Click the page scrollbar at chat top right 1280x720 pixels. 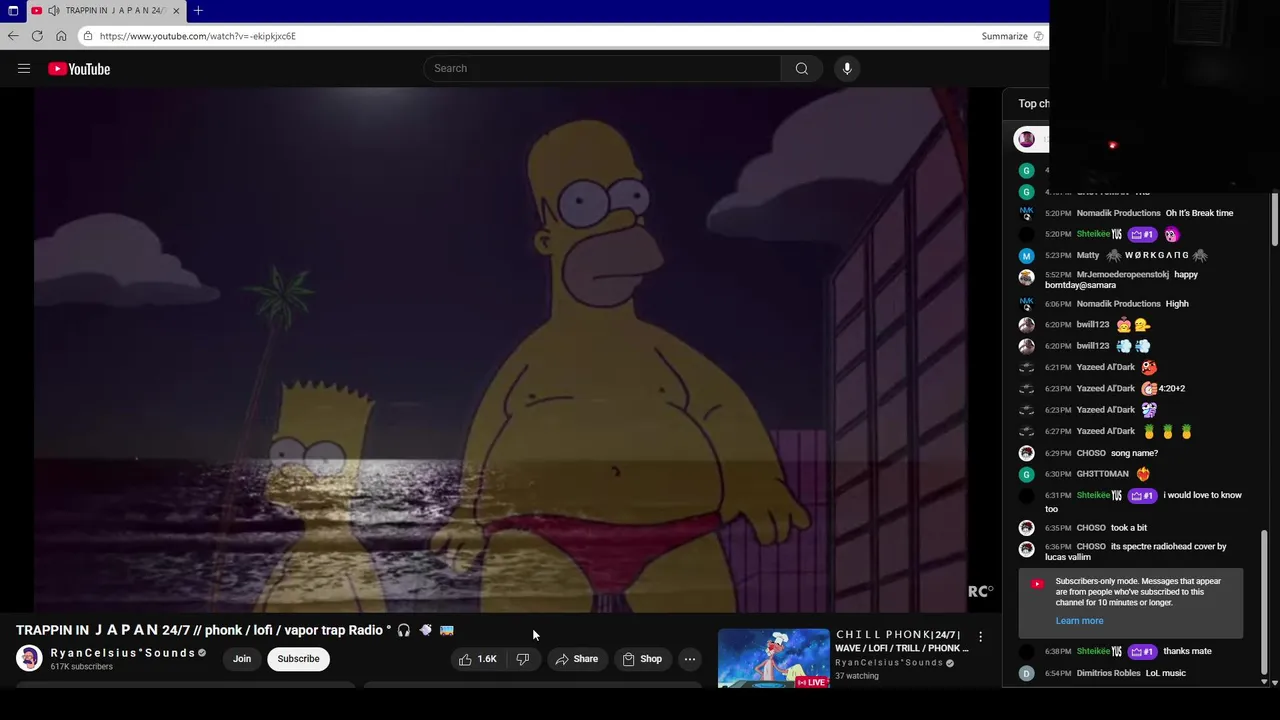point(1274,220)
